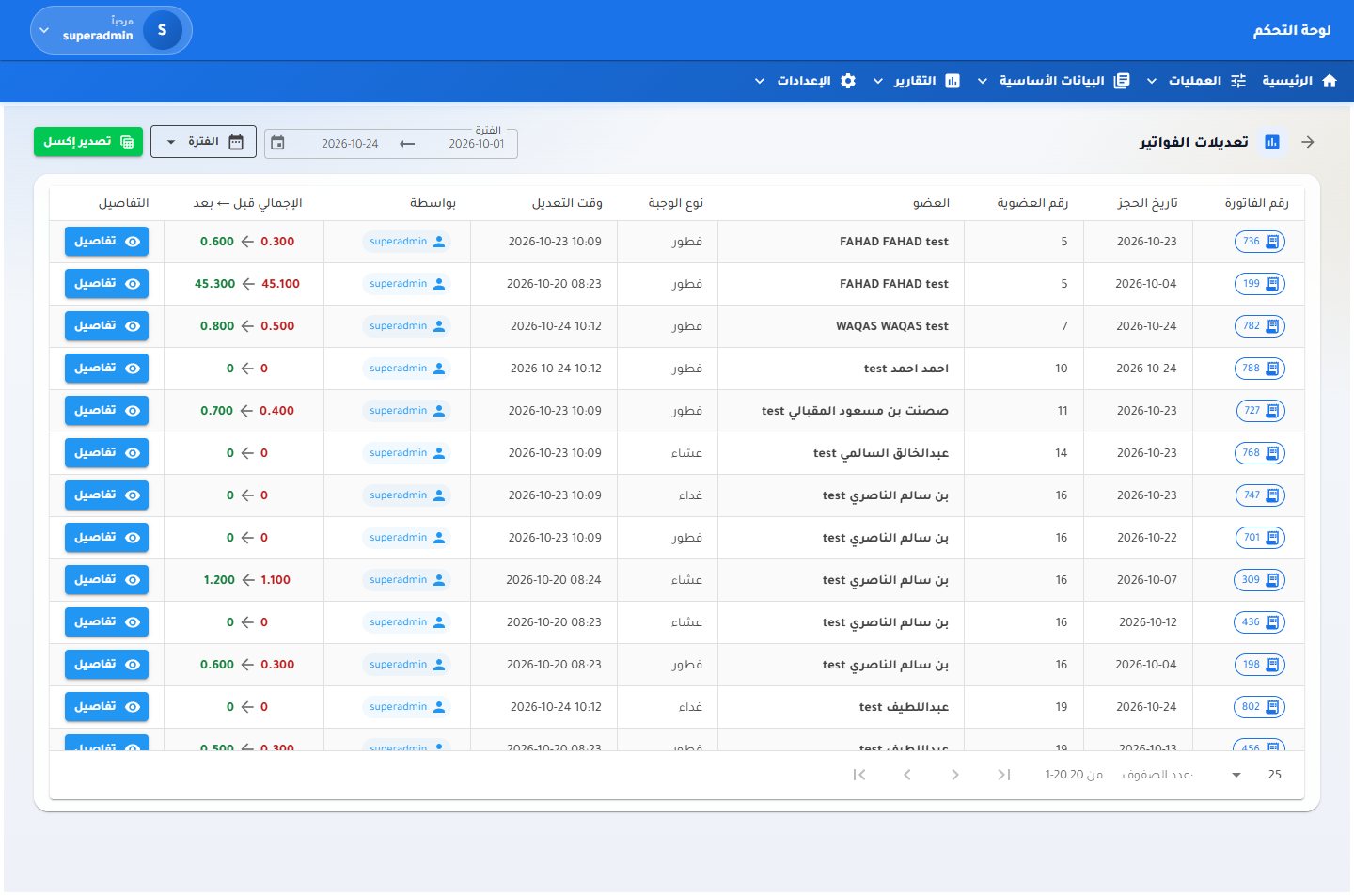Click the وقت التعديل column header

point(567,203)
